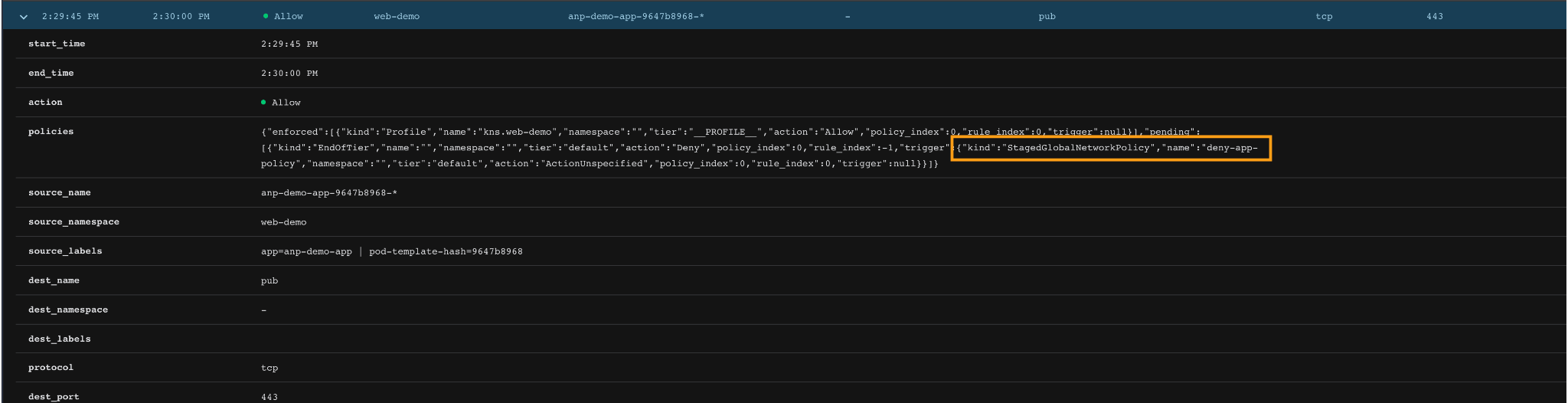Select the source_name value anp-demo-app-9647b8968-*
Viewport: 1568px width, 403px height.
[x=329, y=193]
